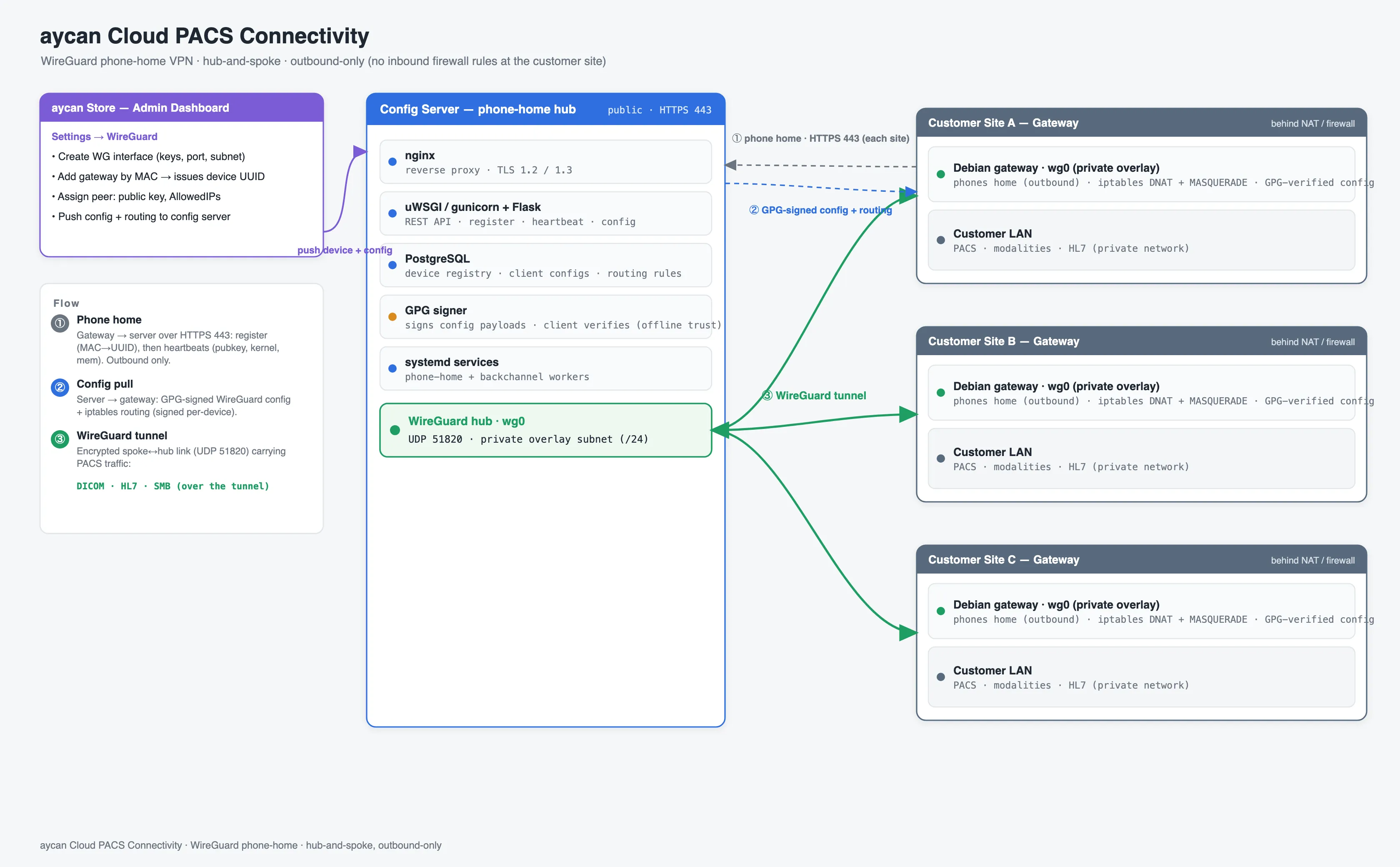The width and height of the screenshot is (1400, 867).
Task: Click the blue dot beside nginx
Action: coord(392,162)
